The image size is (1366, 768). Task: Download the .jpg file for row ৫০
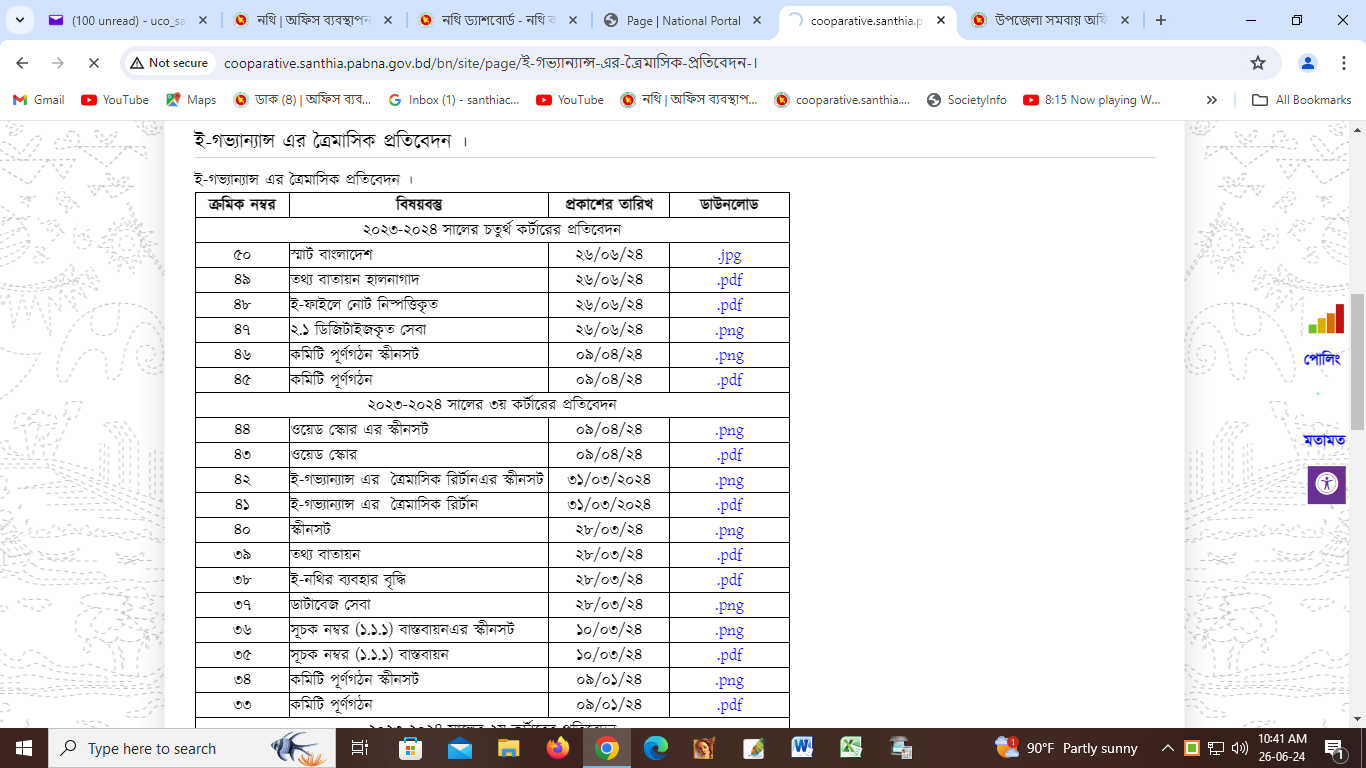tap(729, 255)
